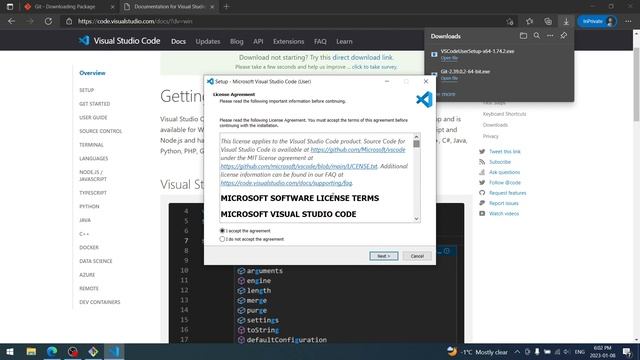Expand GET STARTED section in sidebar
This screenshot has height=360, width=640.
95,104
